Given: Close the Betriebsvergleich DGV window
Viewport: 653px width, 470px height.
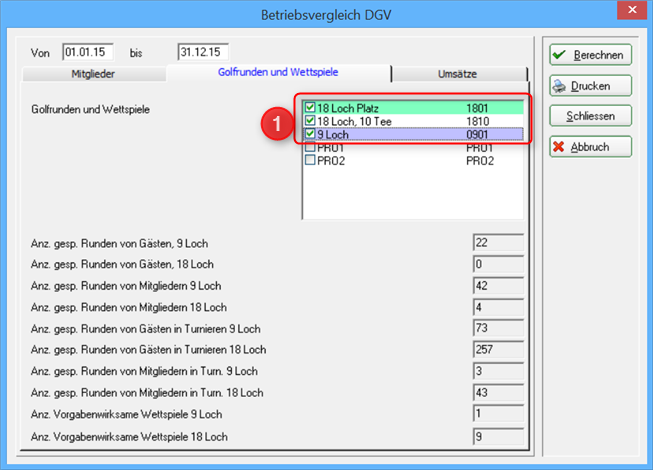Looking at the screenshot, I should (632, 10).
